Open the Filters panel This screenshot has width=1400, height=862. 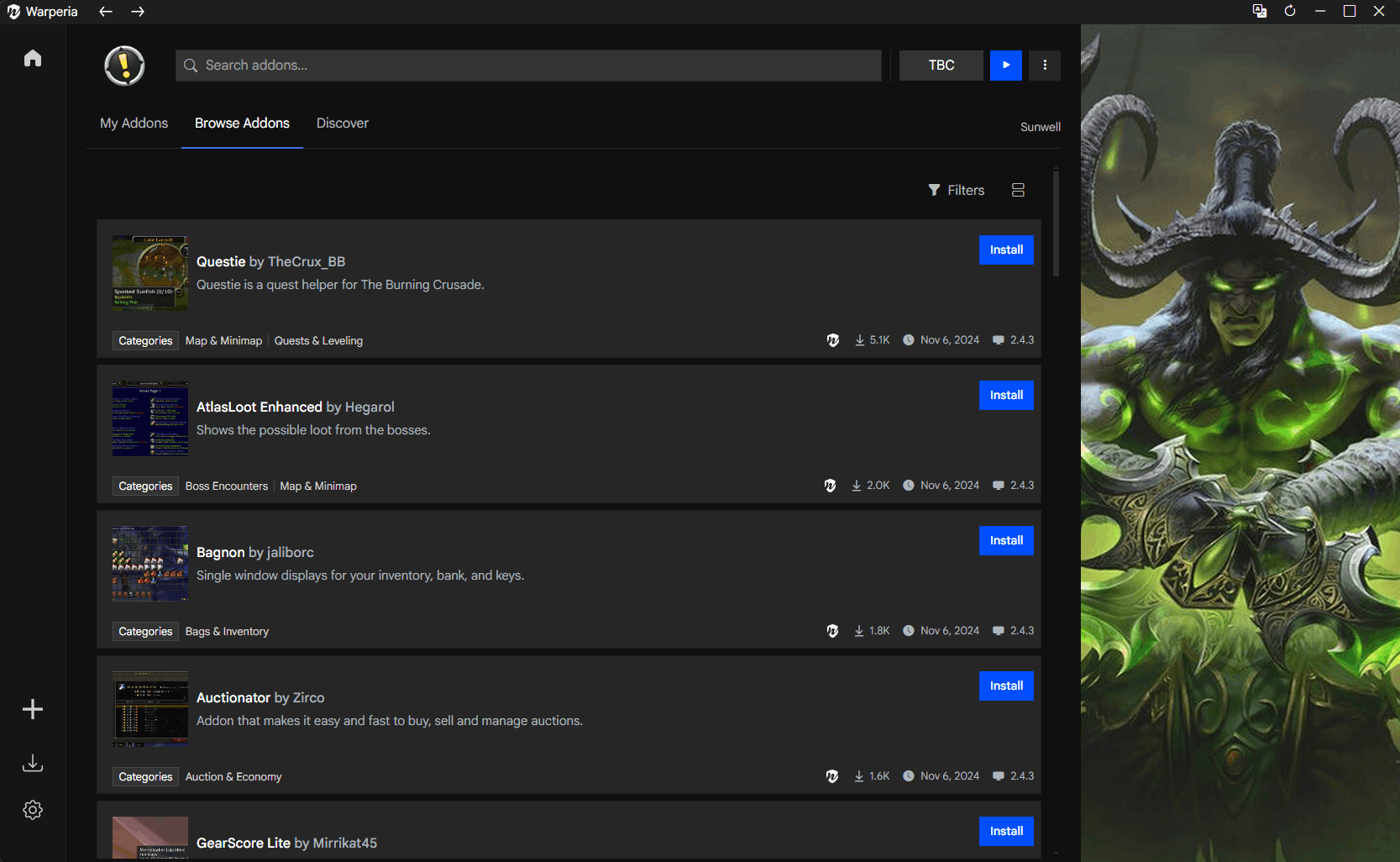click(x=956, y=190)
